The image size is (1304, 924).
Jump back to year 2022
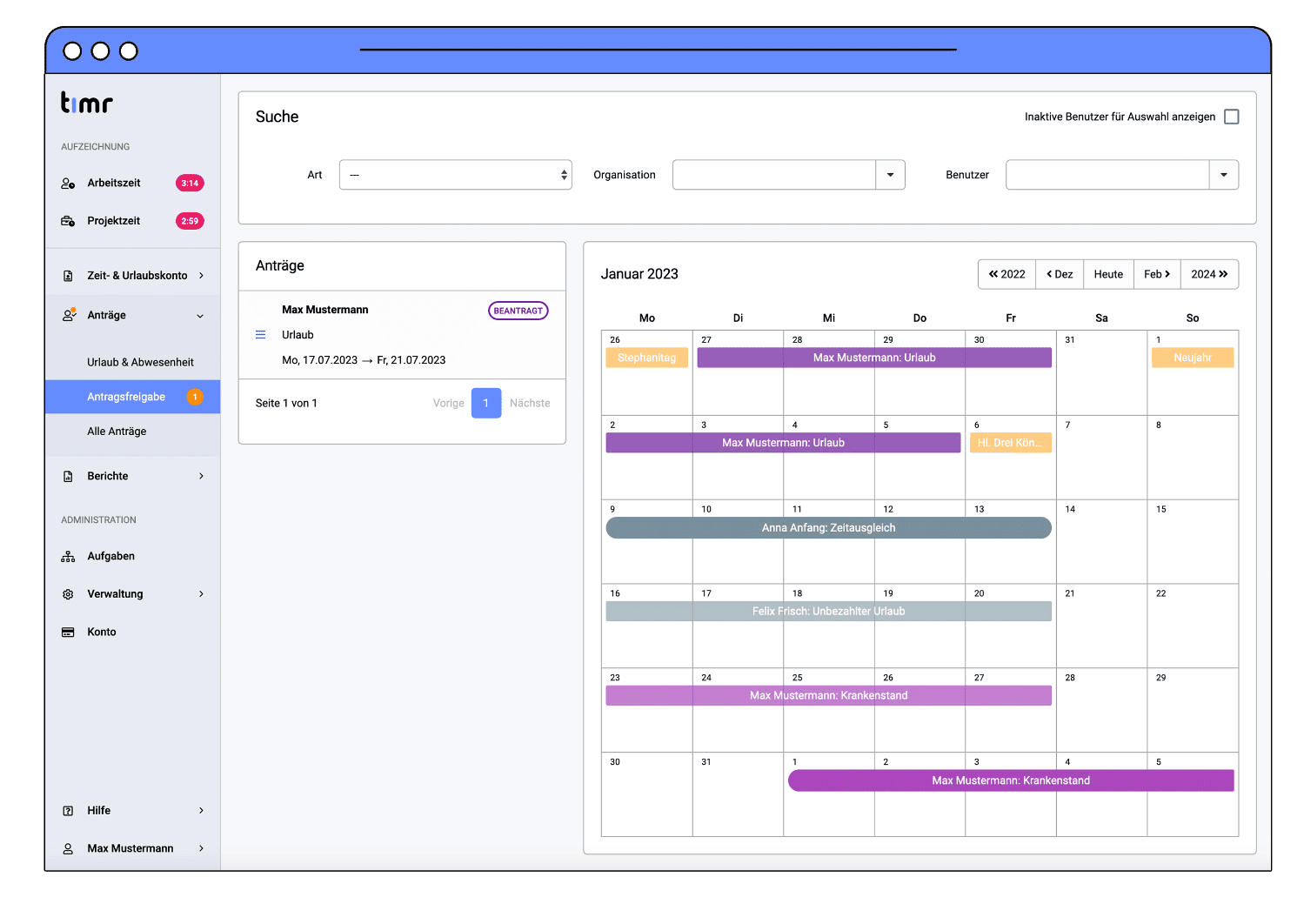(1006, 274)
